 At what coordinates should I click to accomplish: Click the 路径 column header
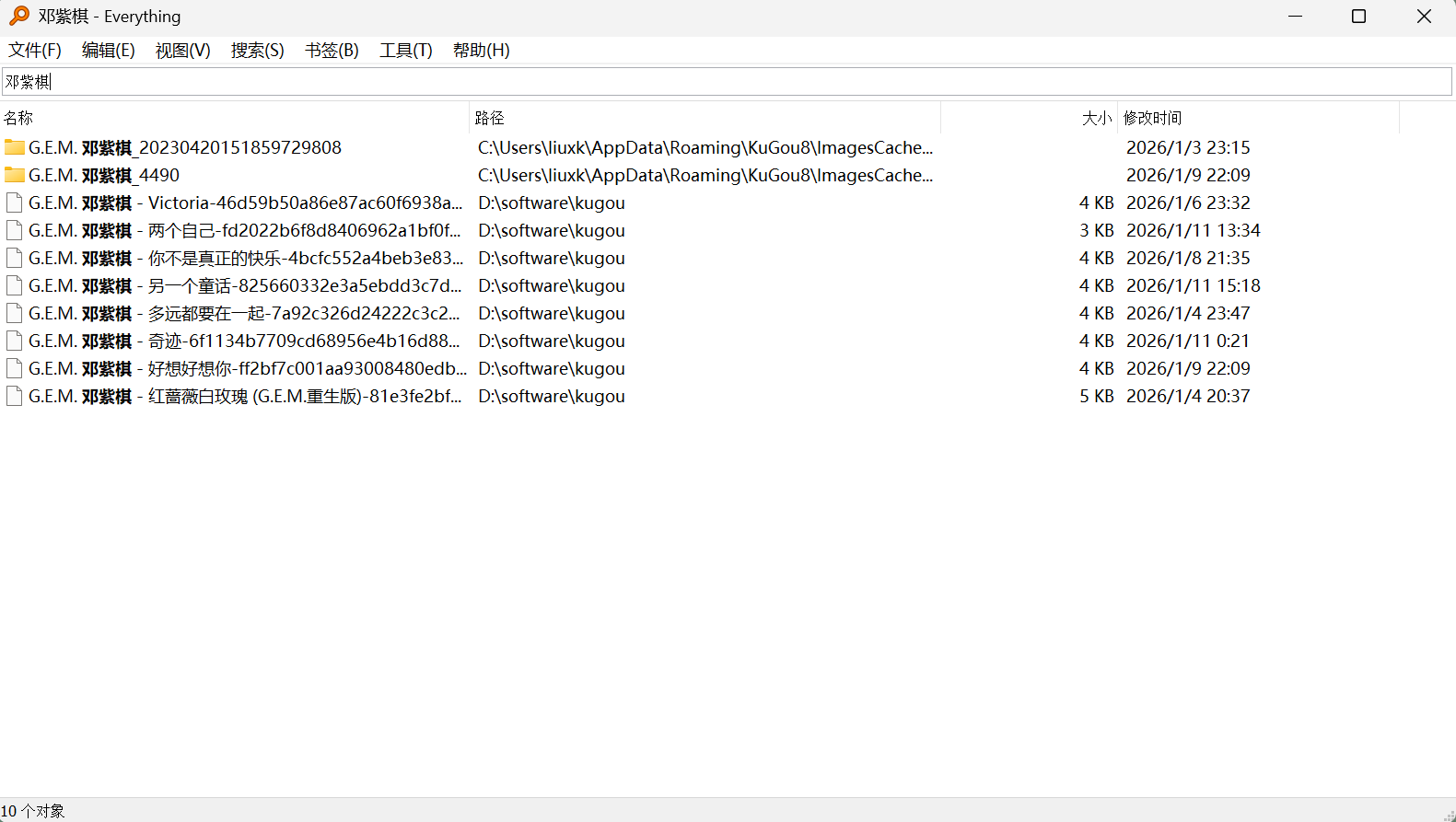click(x=489, y=118)
